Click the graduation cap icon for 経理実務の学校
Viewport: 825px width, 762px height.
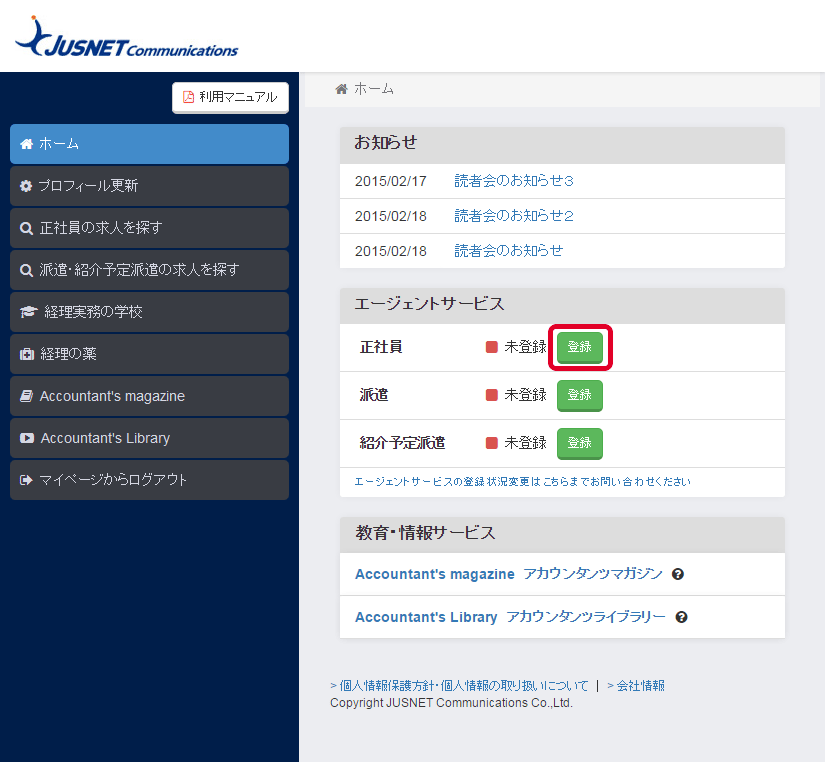click(x=28, y=312)
